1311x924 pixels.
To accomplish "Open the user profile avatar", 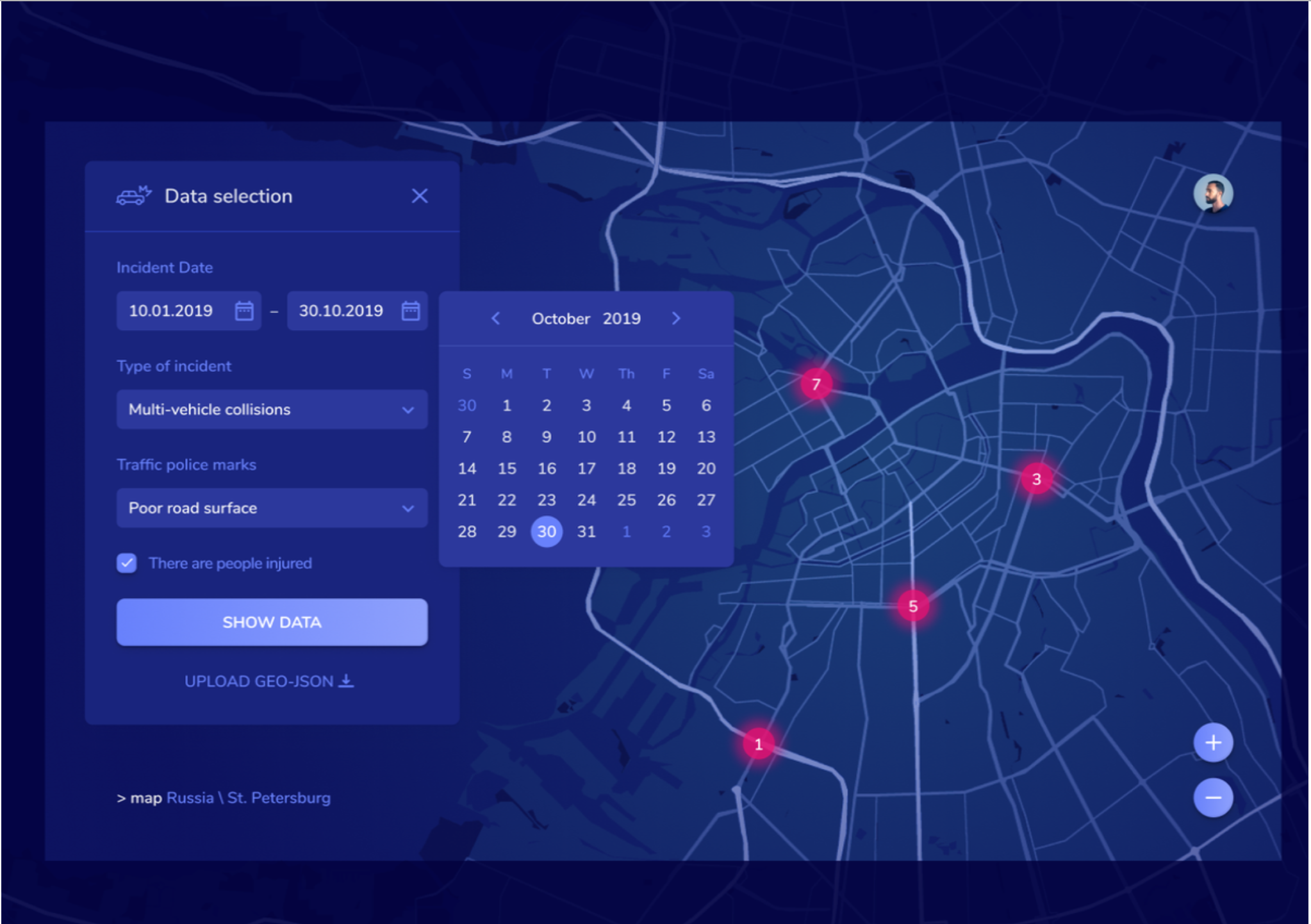I will [1212, 193].
